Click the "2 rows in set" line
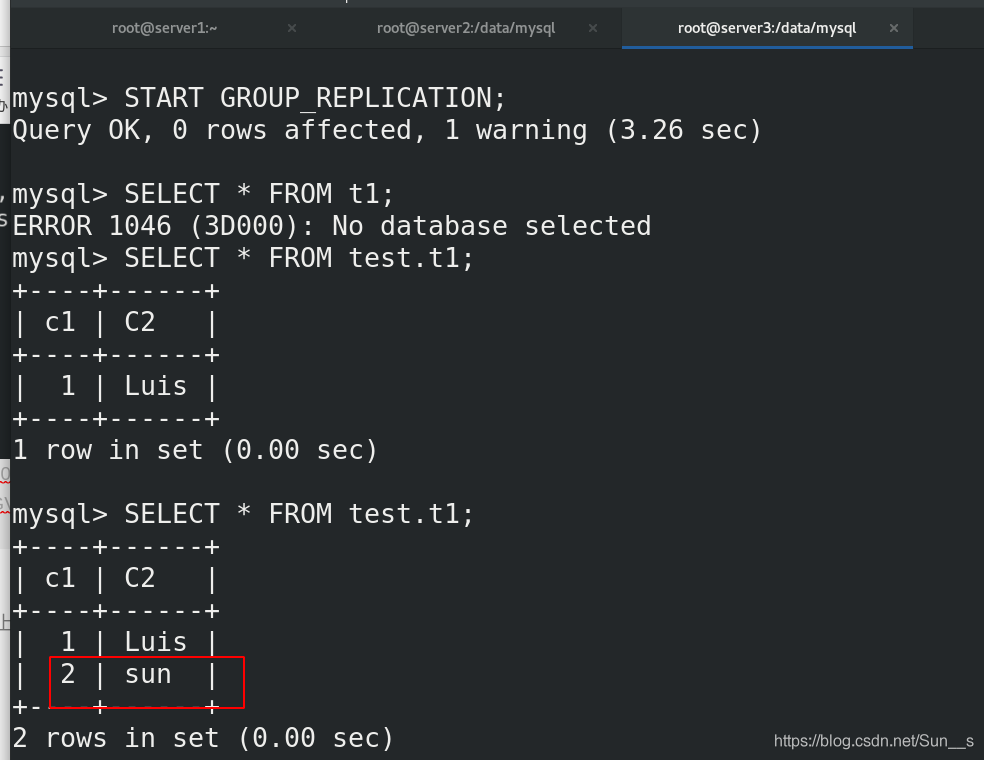This screenshot has height=760, width=984. tap(203, 738)
